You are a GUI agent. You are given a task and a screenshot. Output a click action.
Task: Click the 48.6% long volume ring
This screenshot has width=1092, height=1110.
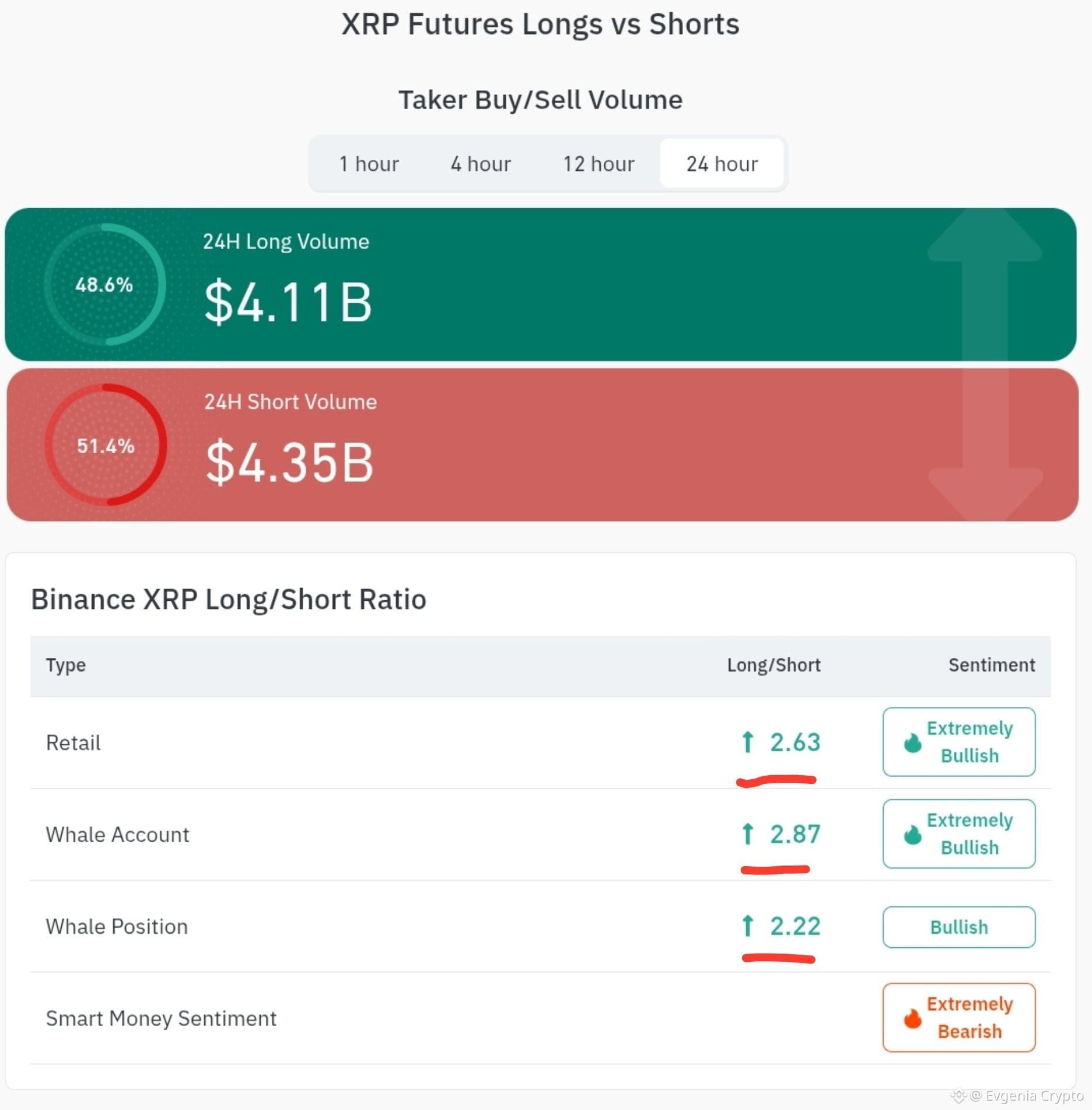[105, 285]
